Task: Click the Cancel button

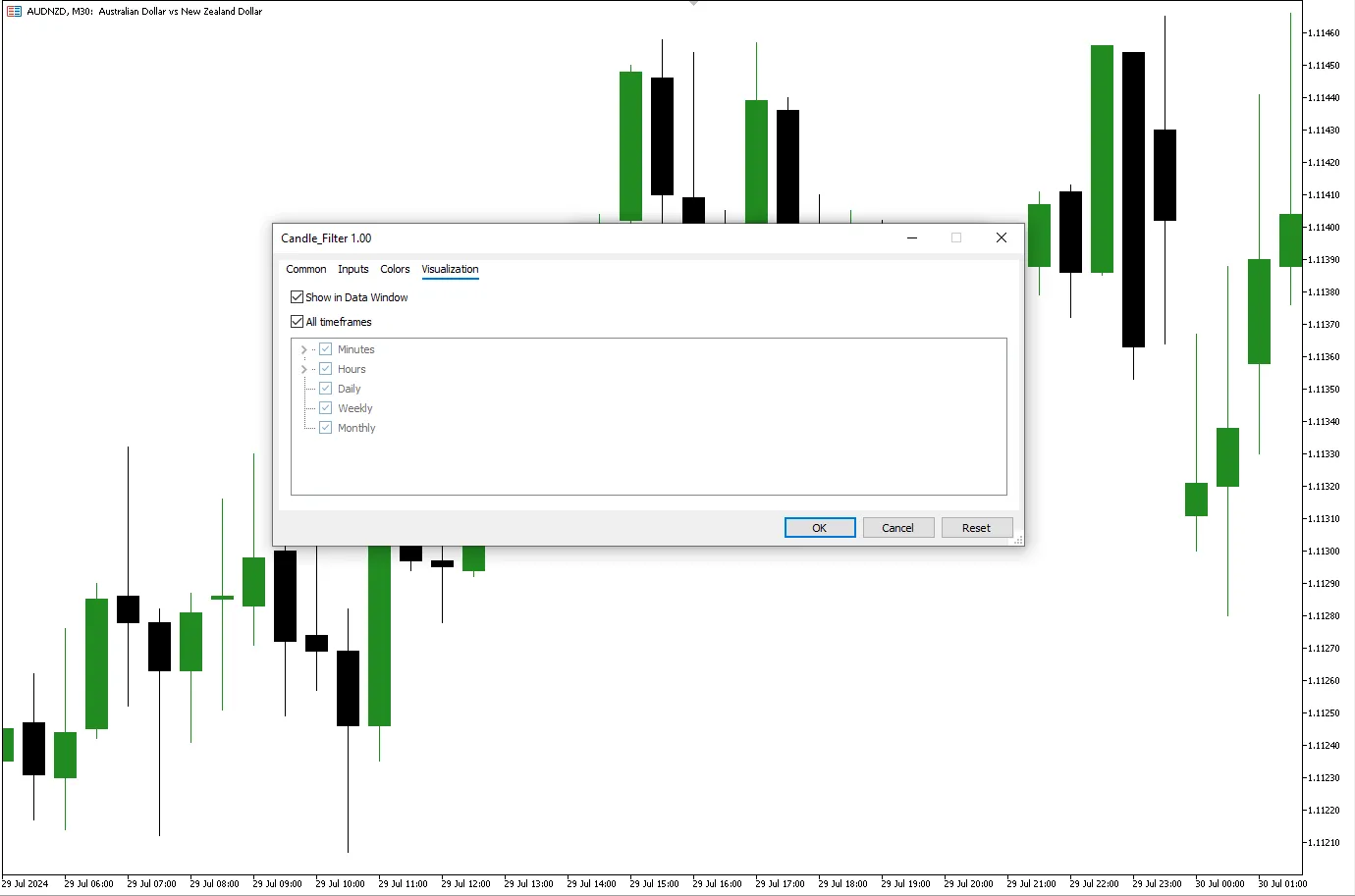Action: [898, 528]
